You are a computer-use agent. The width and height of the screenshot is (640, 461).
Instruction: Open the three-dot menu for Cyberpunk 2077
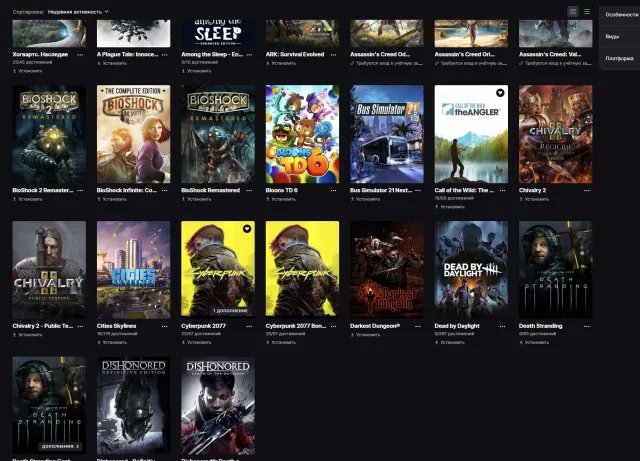(x=249, y=326)
